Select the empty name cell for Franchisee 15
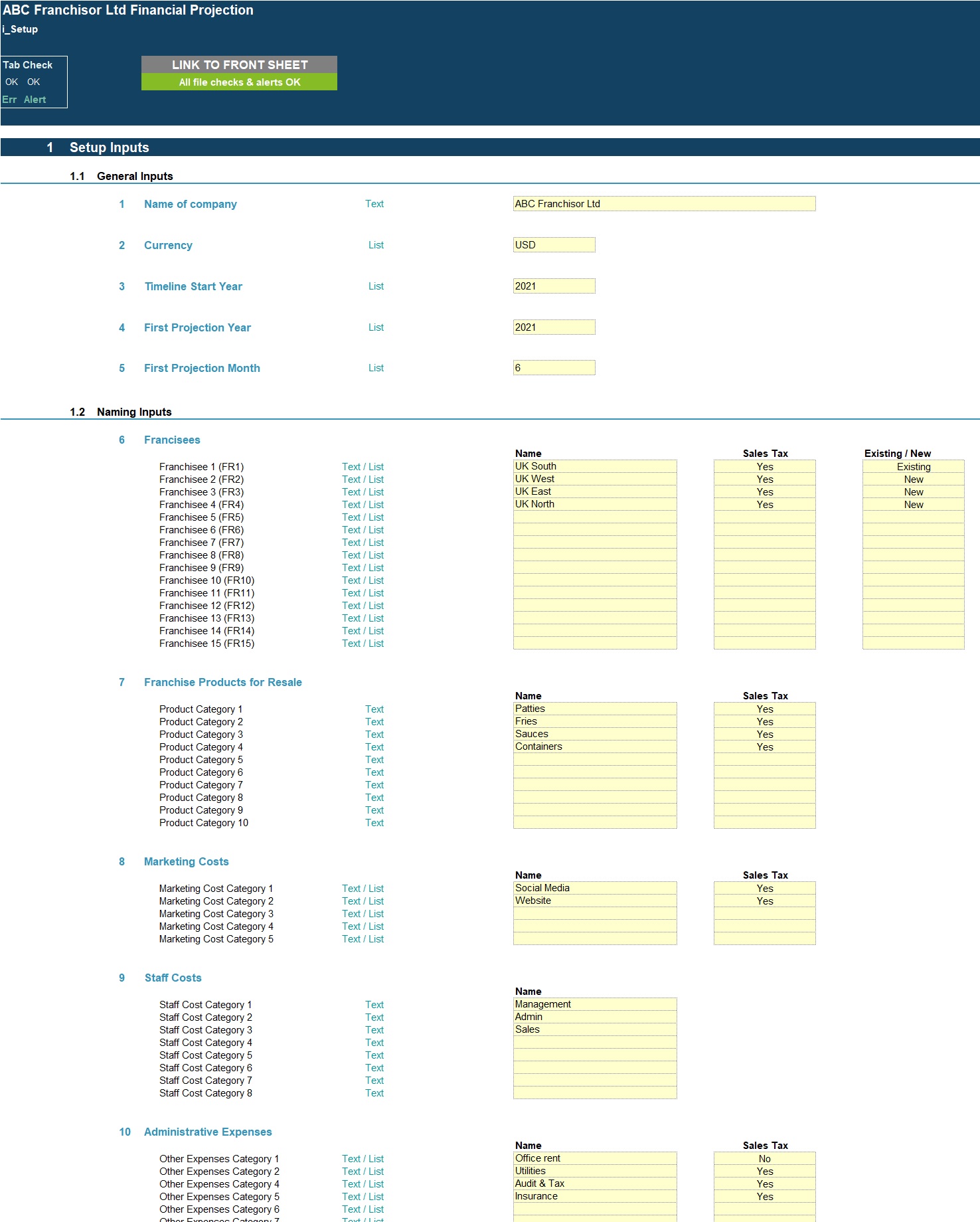The height and width of the screenshot is (1222, 980). pos(595,643)
